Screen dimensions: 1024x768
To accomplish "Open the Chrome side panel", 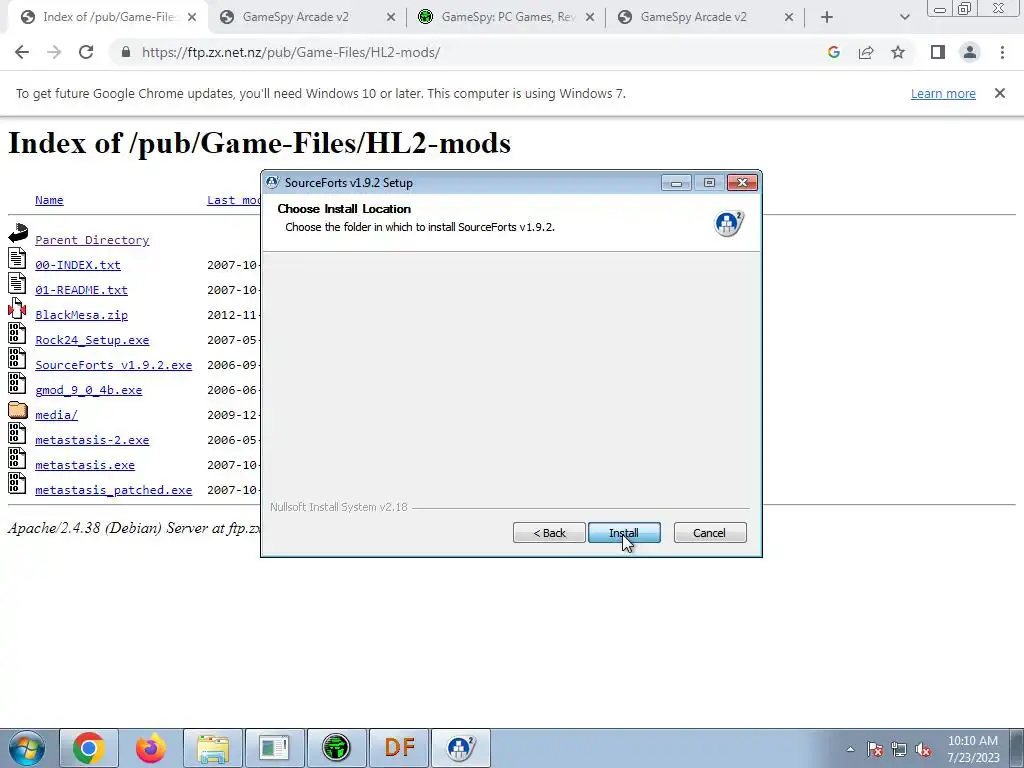I will [938, 52].
